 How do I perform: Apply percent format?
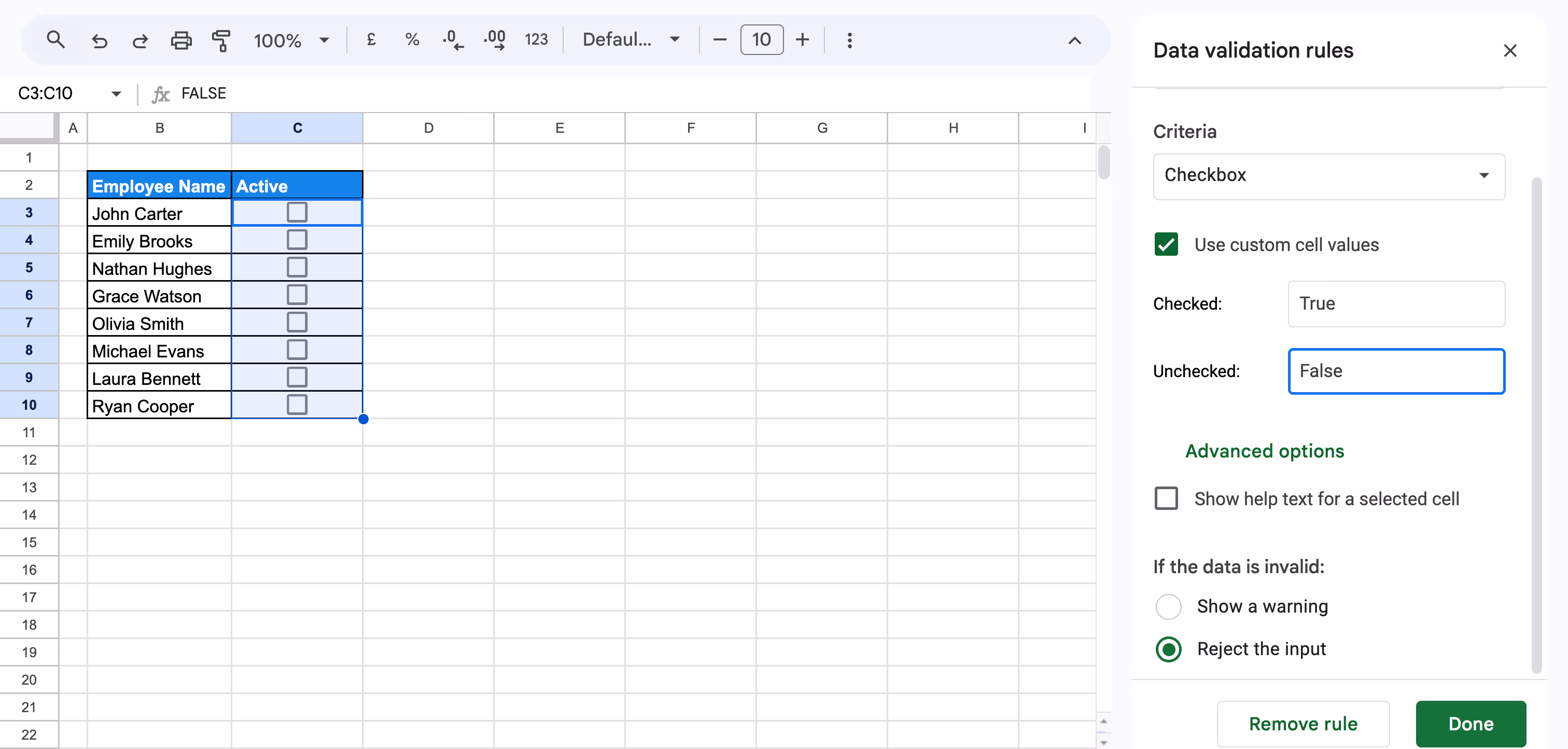[412, 39]
